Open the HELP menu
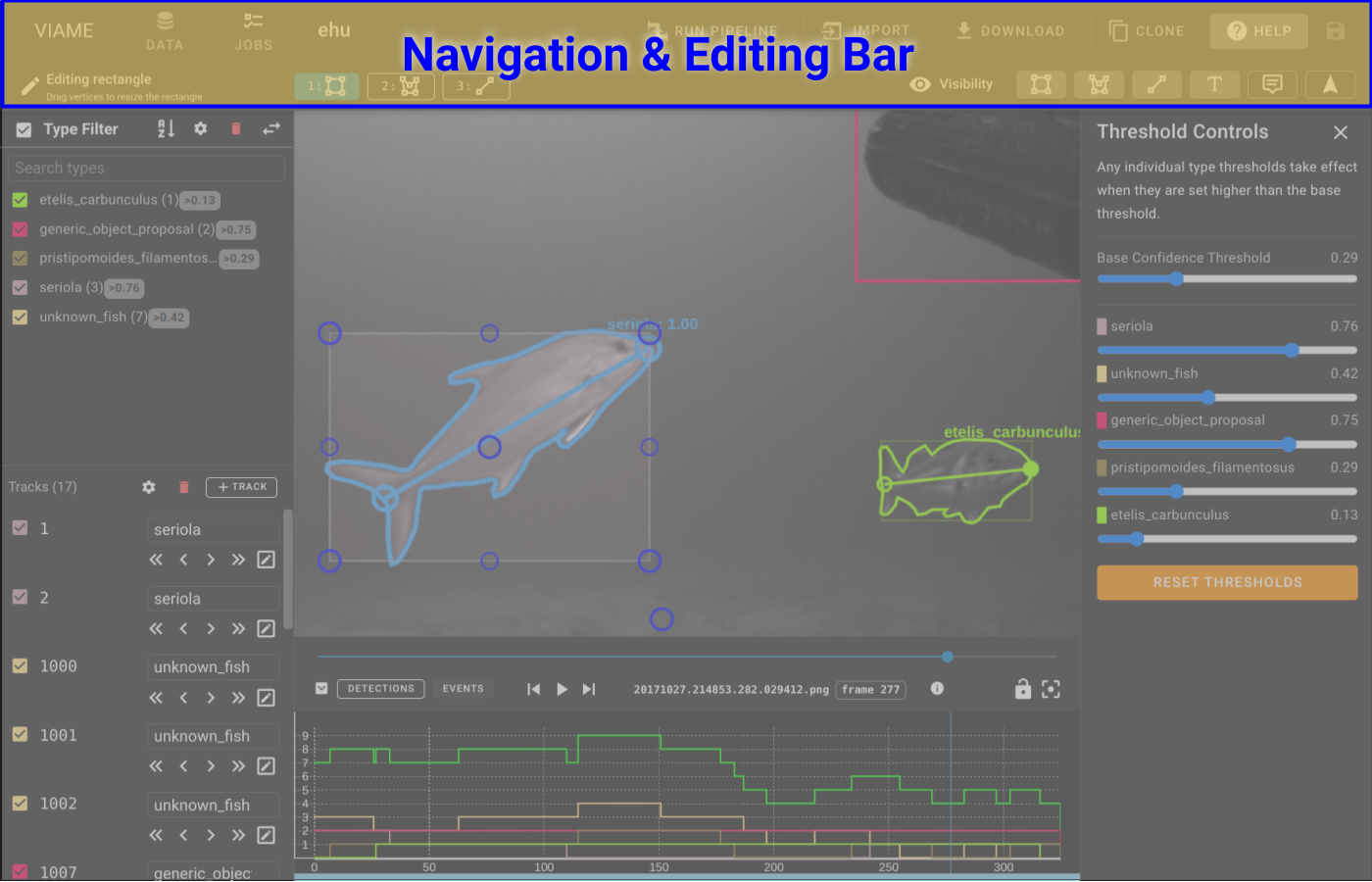The height and width of the screenshot is (882, 1372). pos(1258,30)
